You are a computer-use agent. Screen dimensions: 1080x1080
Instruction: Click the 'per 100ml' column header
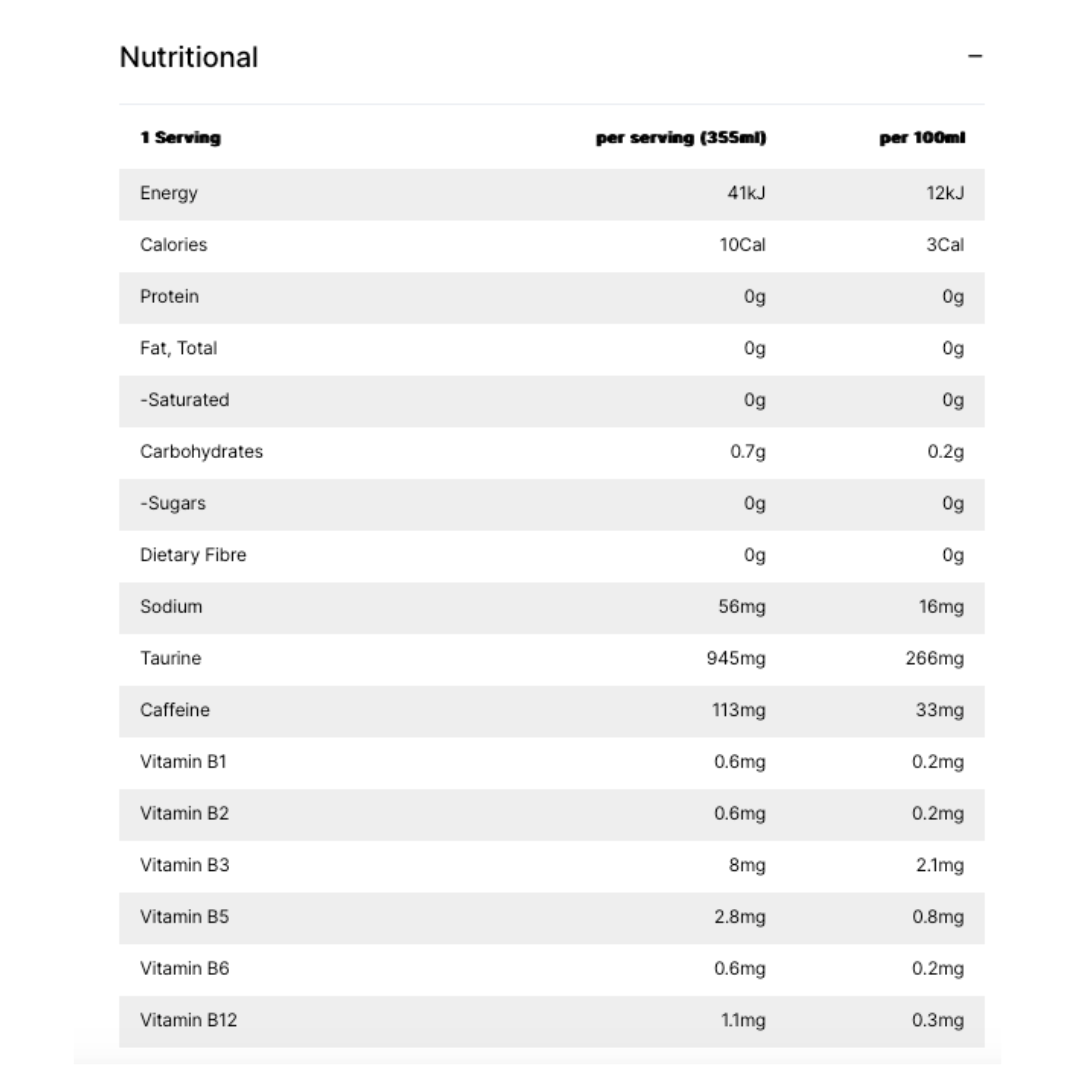pos(922,138)
